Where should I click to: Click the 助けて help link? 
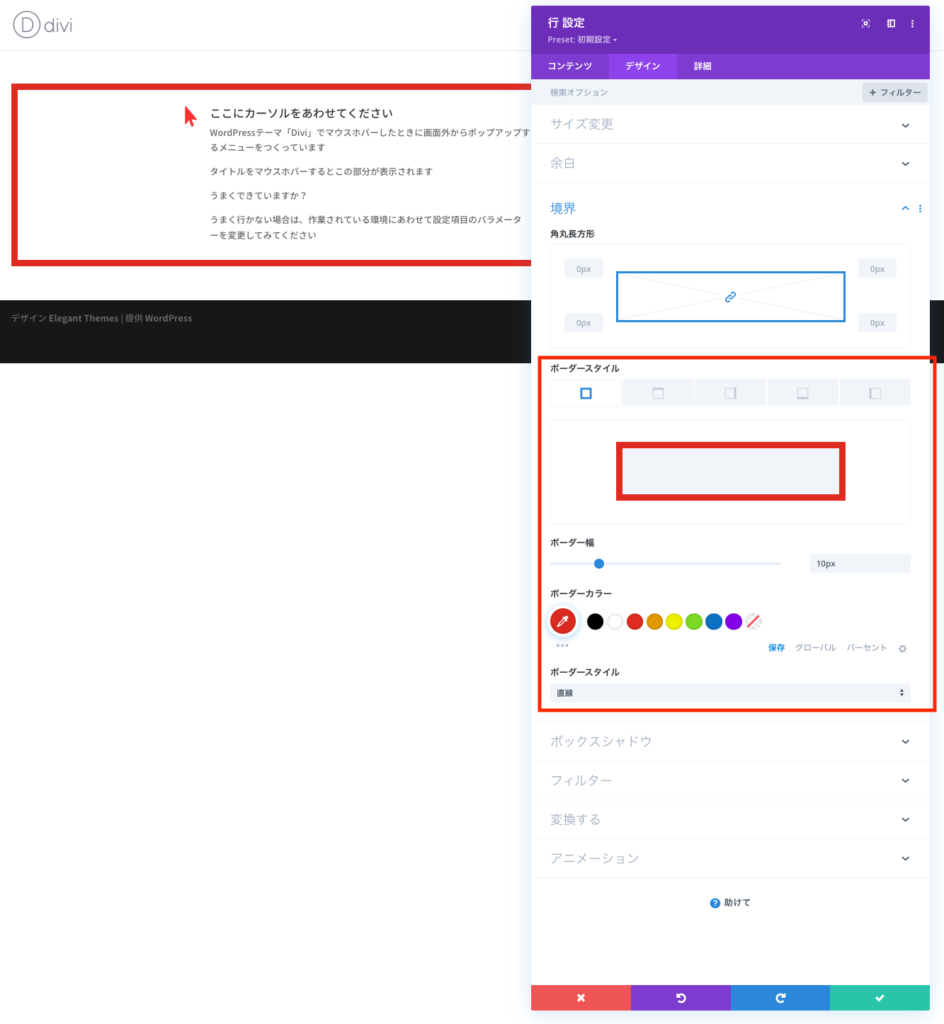click(x=731, y=903)
